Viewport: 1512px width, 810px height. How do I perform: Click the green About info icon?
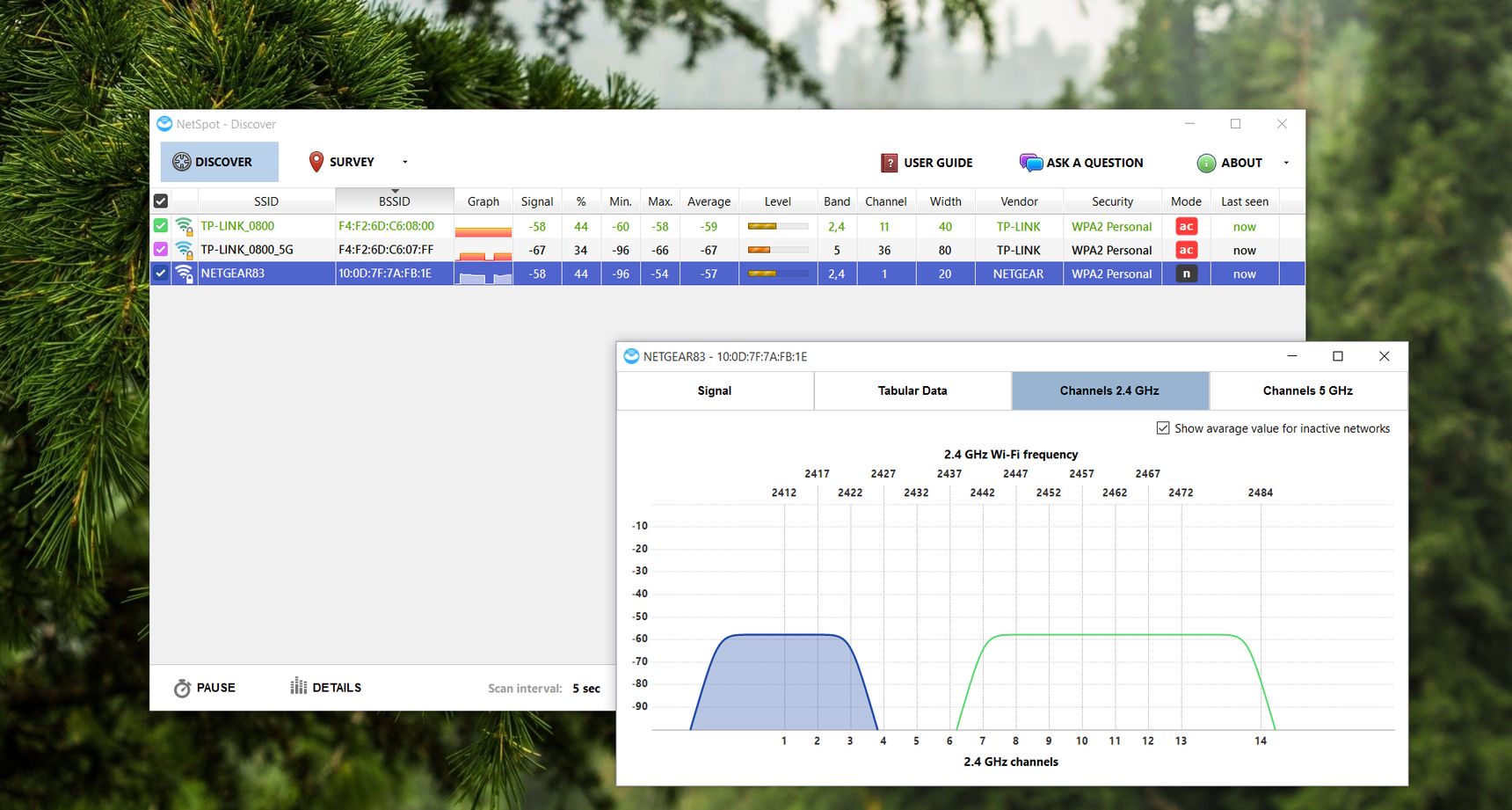pos(1206,163)
